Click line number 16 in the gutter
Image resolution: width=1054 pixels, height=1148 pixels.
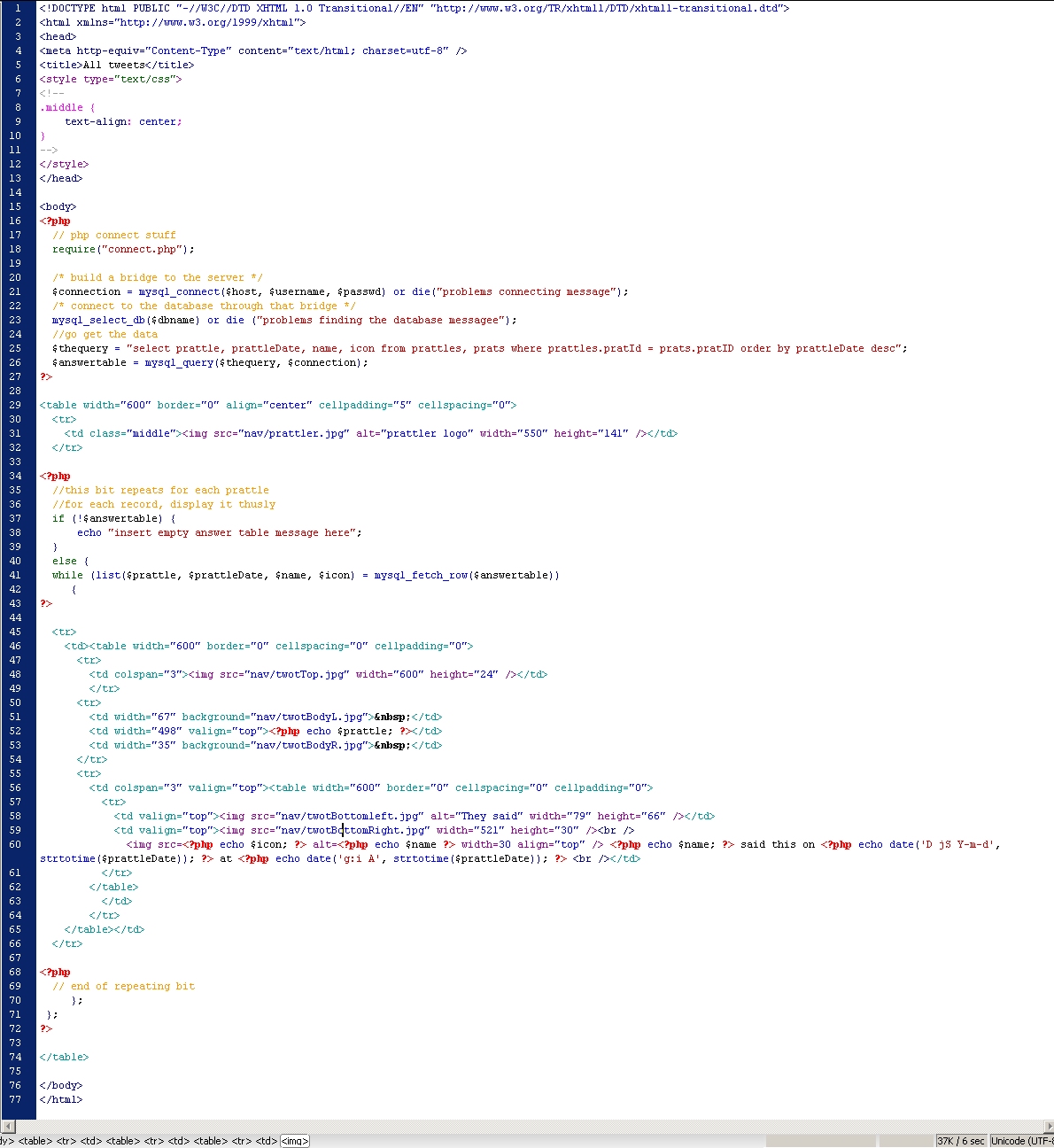tap(15, 221)
